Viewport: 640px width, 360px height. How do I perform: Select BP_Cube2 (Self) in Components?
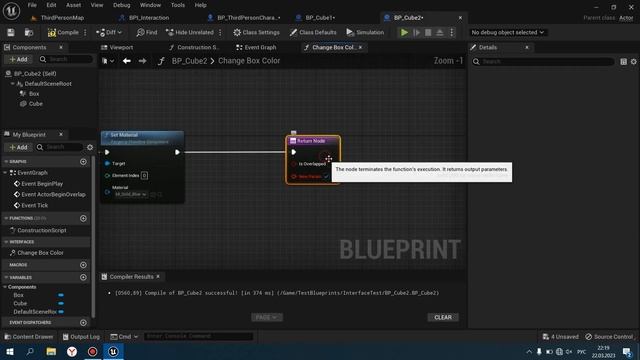35,73
